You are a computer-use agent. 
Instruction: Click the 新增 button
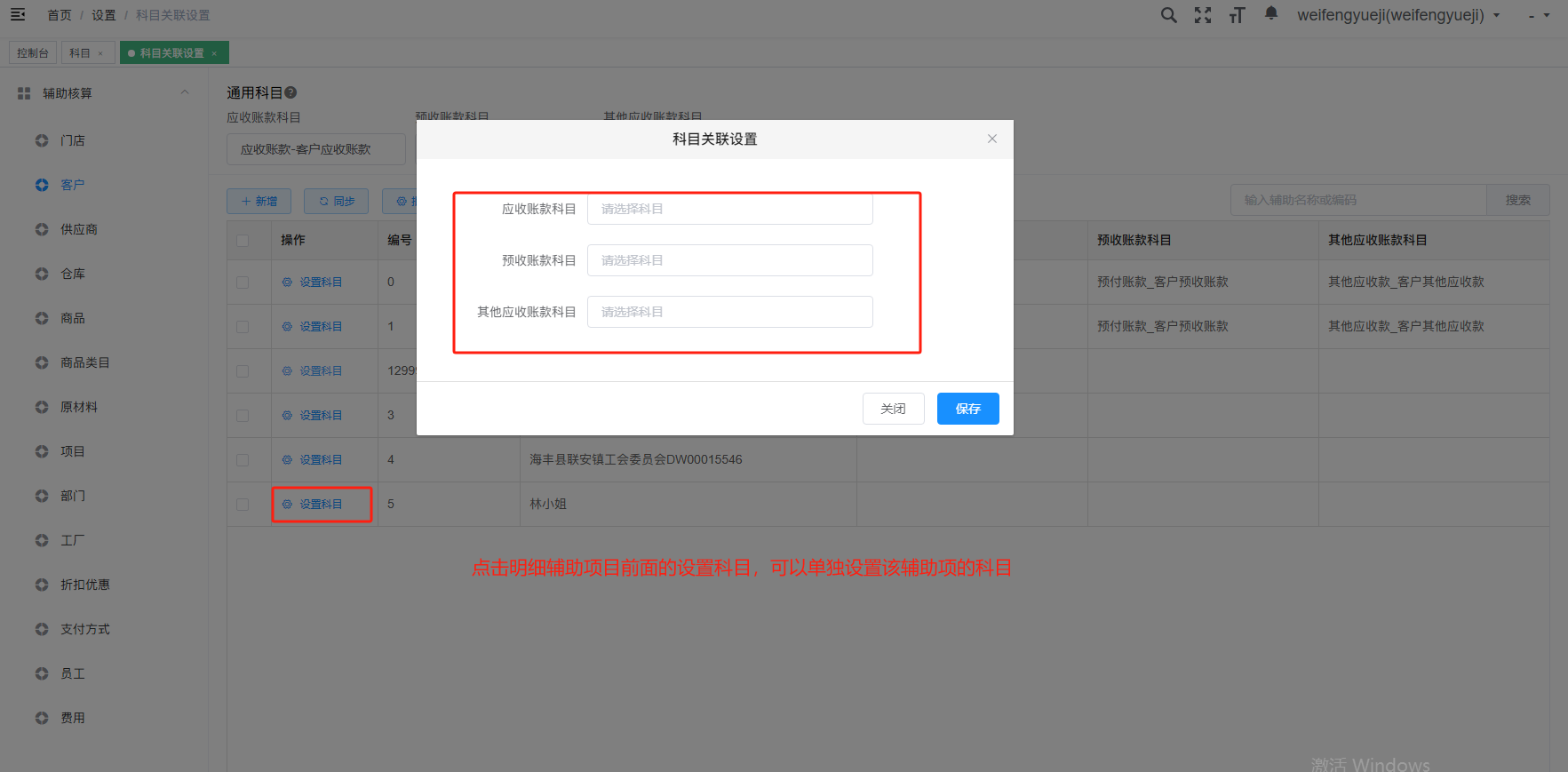tap(259, 201)
